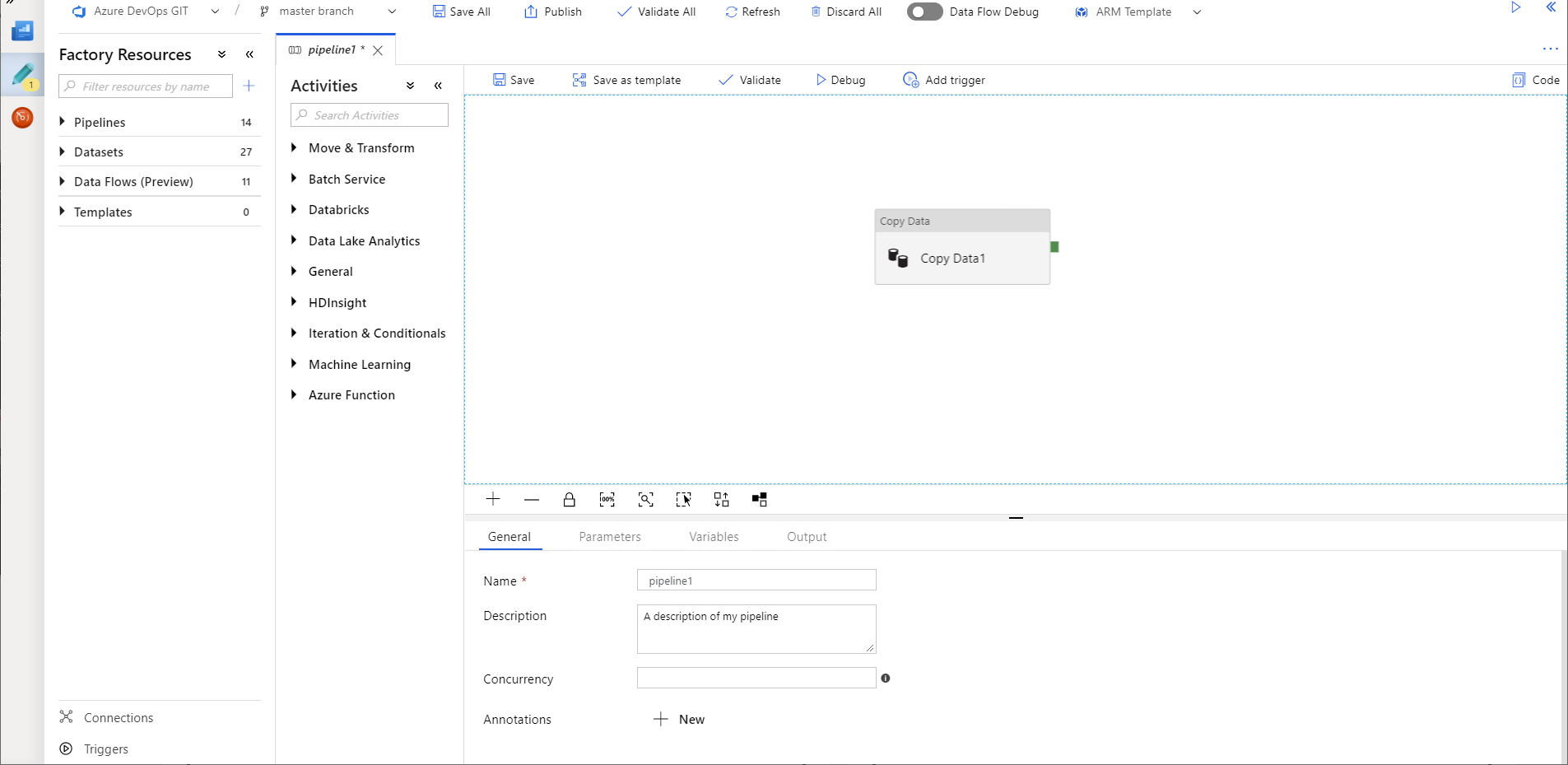Switch to the Variables tab
This screenshot has height=765, width=1568.
click(x=714, y=536)
